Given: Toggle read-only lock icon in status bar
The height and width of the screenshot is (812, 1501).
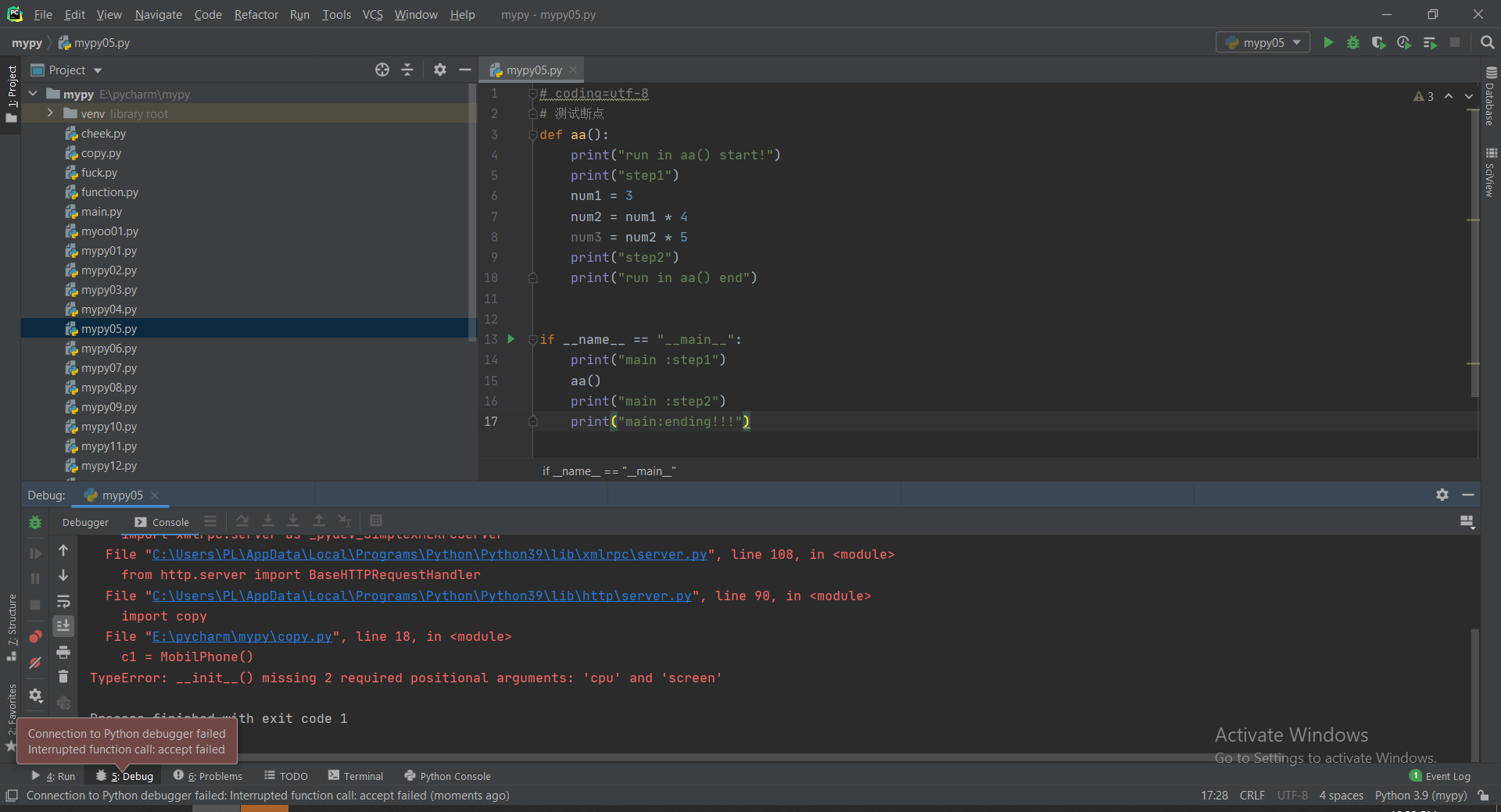Looking at the screenshot, I should tap(1483, 796).
